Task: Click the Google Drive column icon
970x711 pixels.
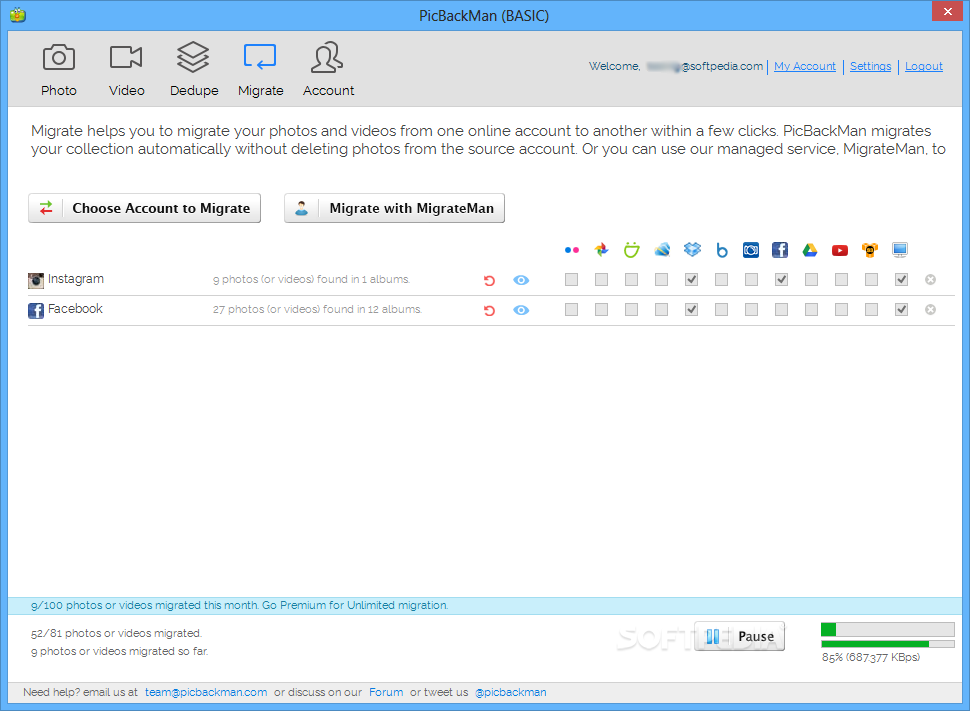Action: pyautogui.click(x=810, y=250)
